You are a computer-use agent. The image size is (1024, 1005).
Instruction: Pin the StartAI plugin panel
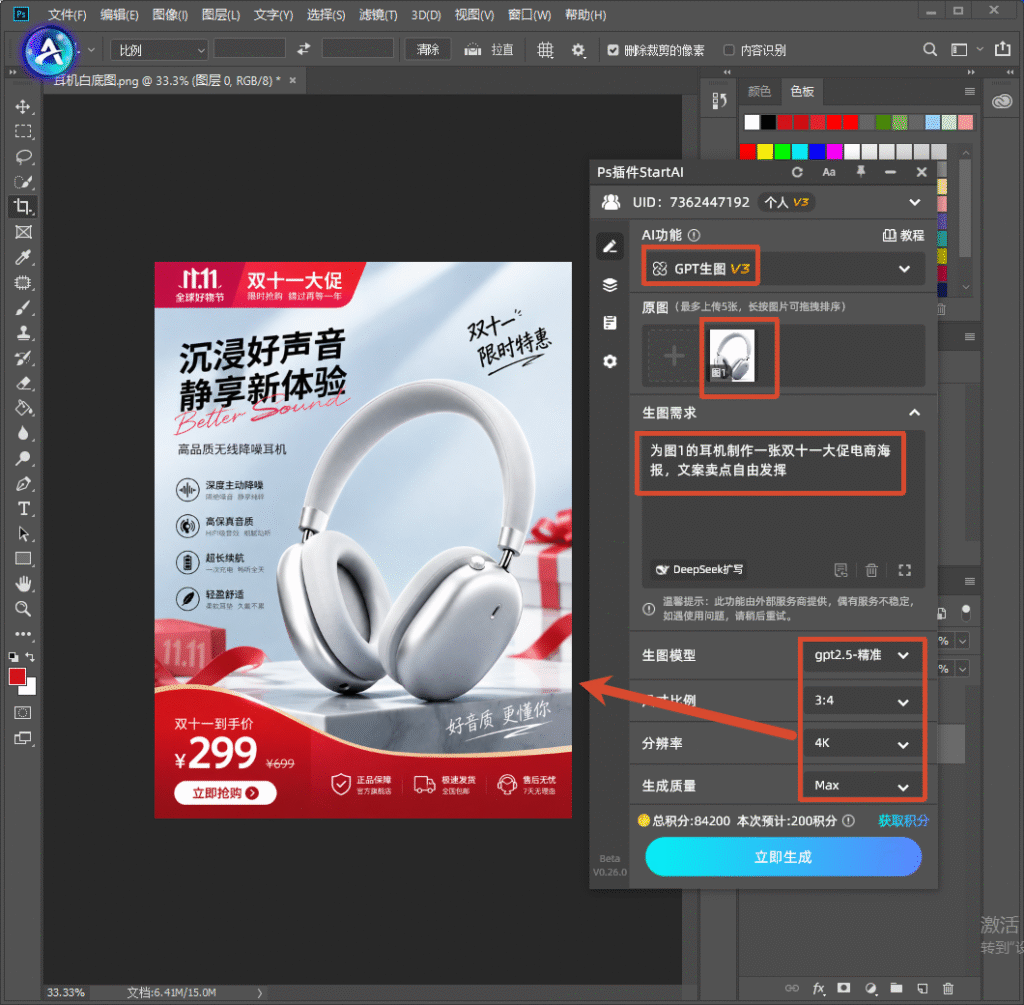click(x=861, y=172)
